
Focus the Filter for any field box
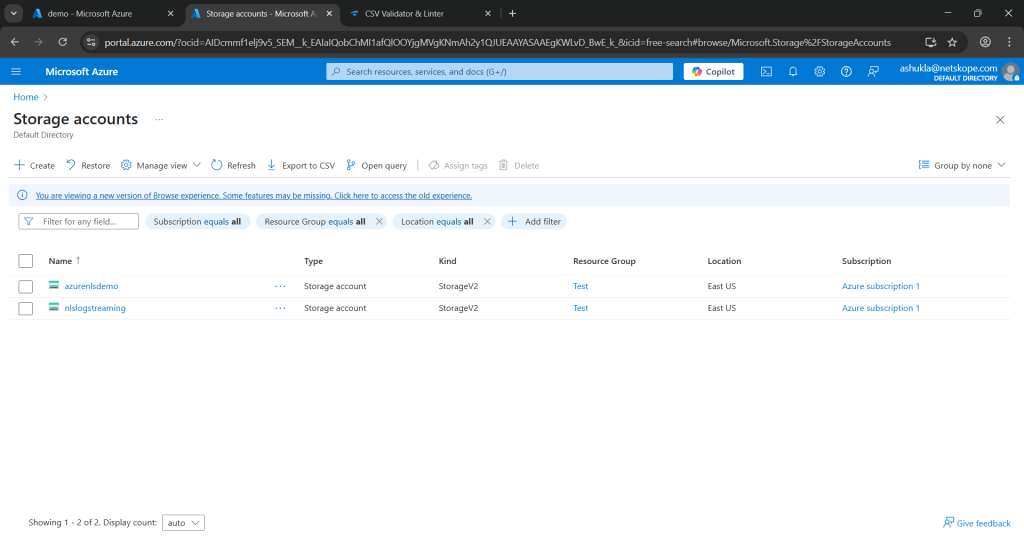78,222
